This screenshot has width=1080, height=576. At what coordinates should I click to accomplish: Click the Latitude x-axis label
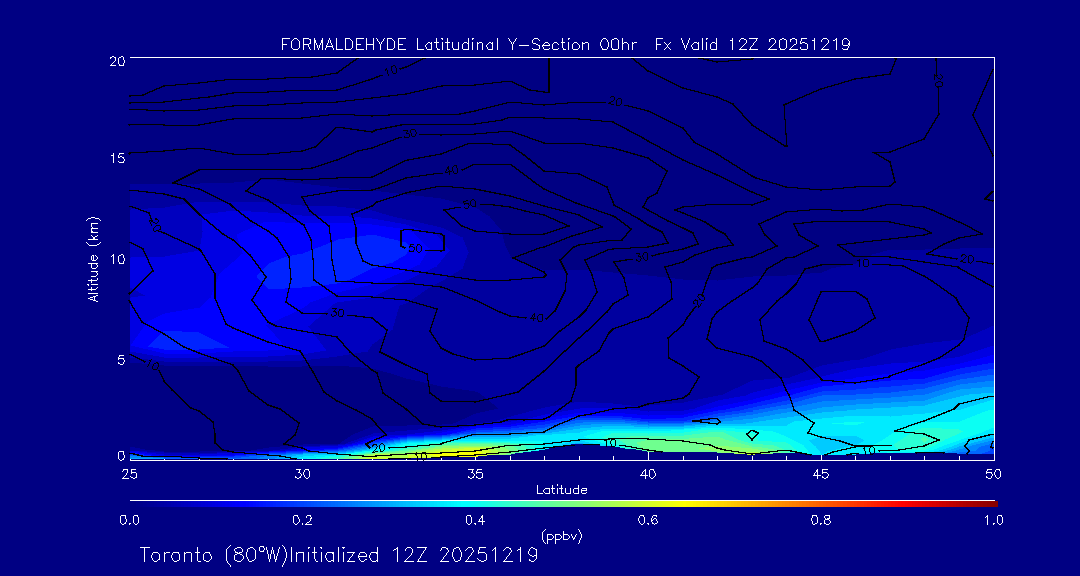(x=561, y=489)
